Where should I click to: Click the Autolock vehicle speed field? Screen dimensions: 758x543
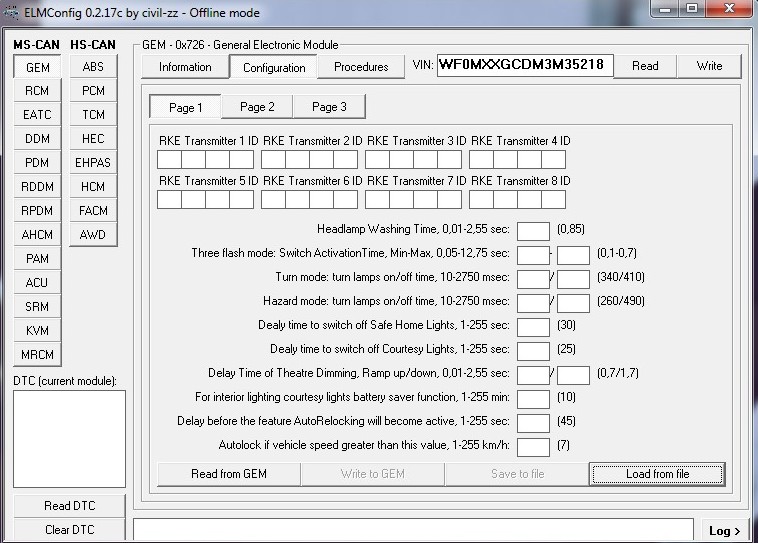tap(533, 448)
